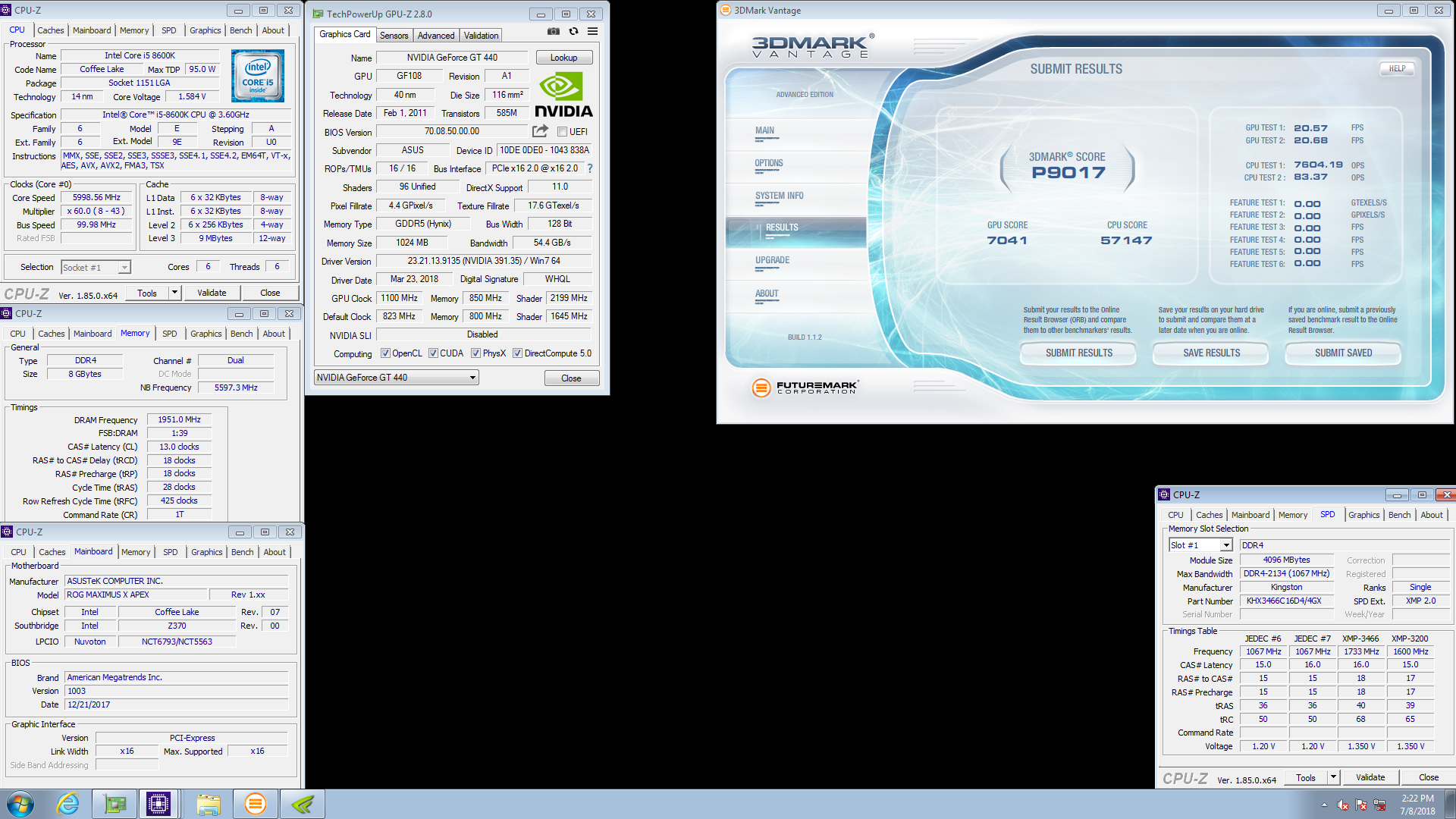Viewport: 1456px width, 819px height.
Task: Click SAVE RESULTS button in 3DMark
Action: click(1211, 353)
